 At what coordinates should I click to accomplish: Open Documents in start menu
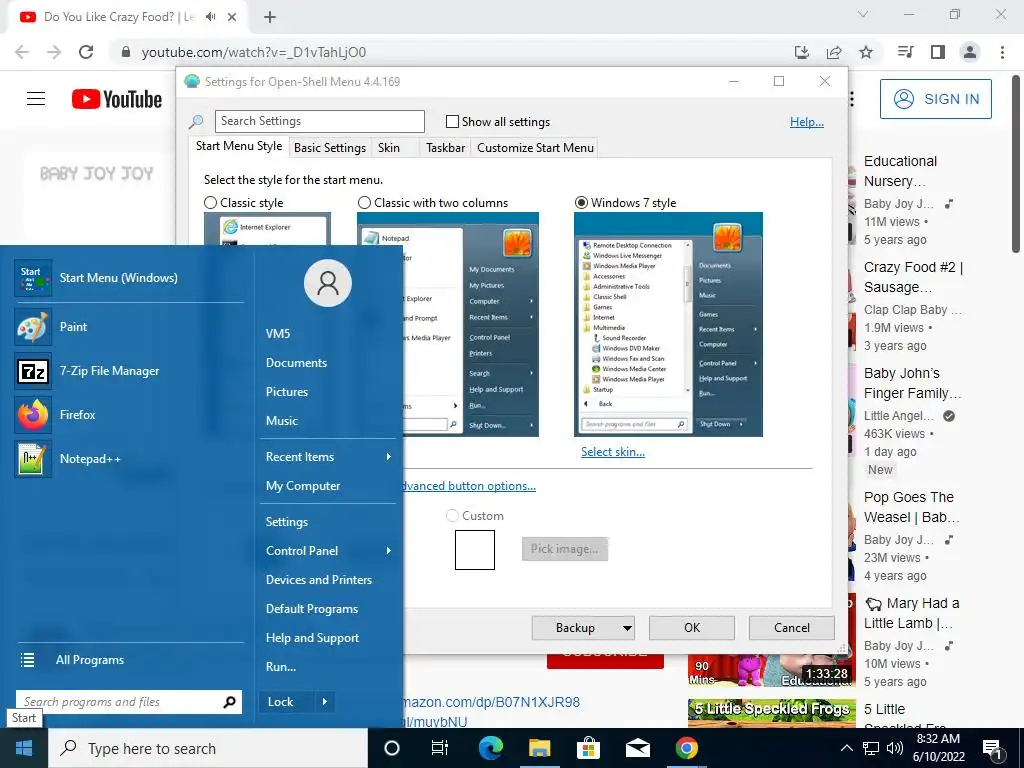296,363
